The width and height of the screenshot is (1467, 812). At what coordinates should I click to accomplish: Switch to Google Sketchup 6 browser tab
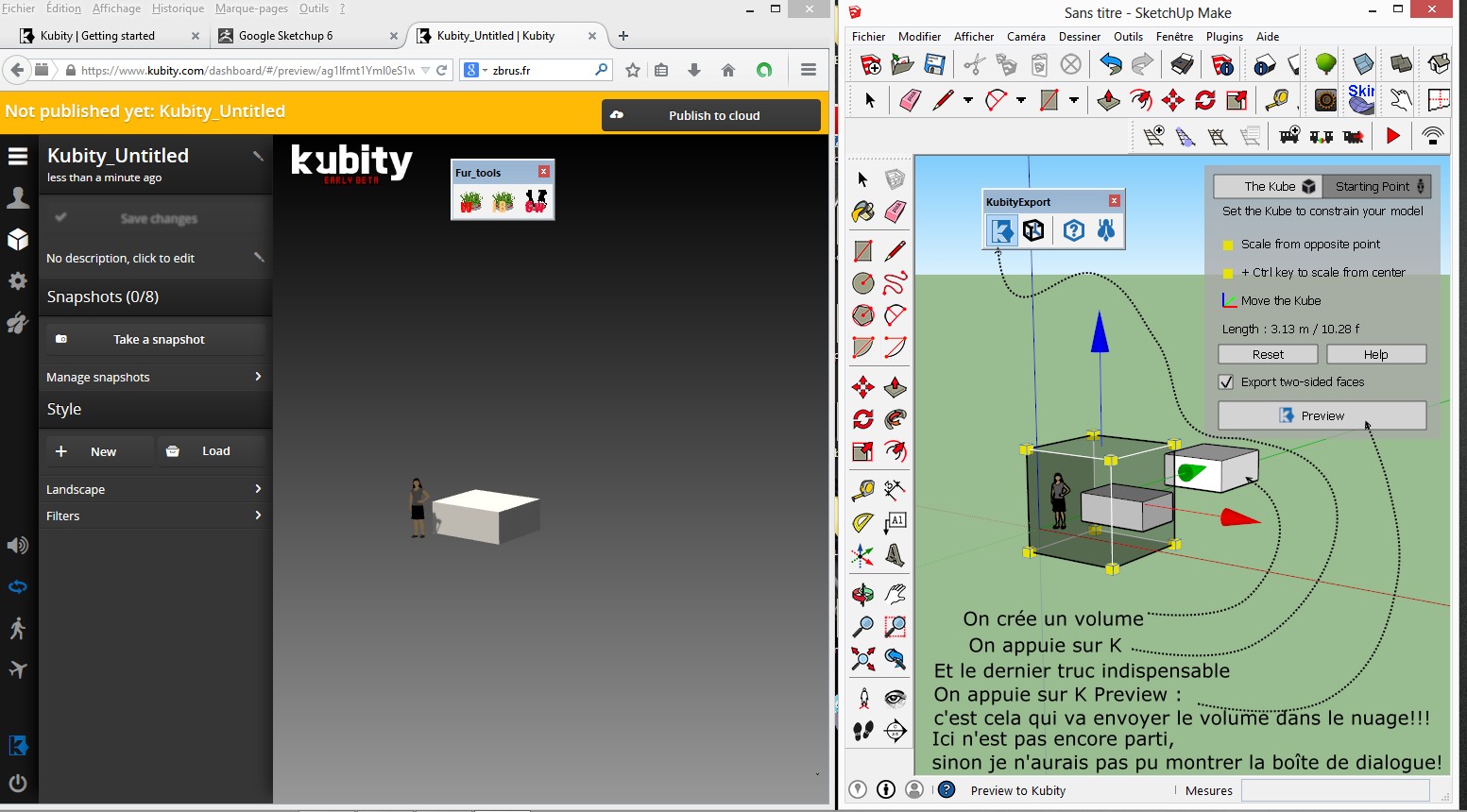(309, 36)
